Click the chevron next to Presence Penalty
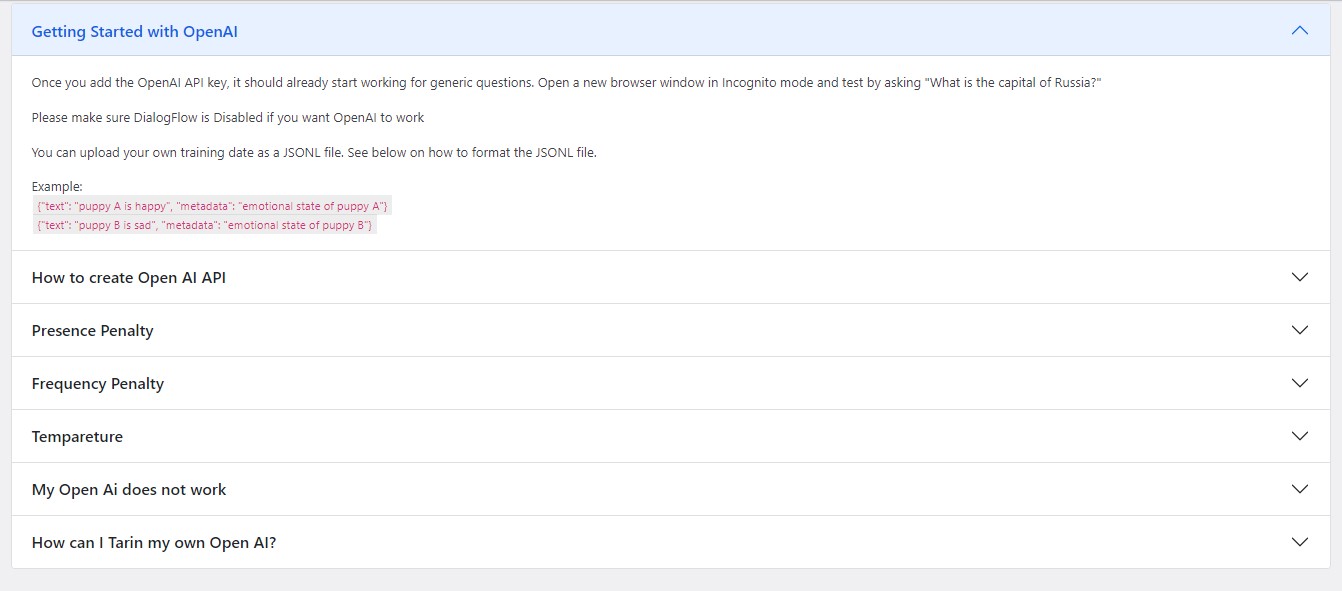The width and height of the screenshot is (1342, 591). tap(1300, 330)
